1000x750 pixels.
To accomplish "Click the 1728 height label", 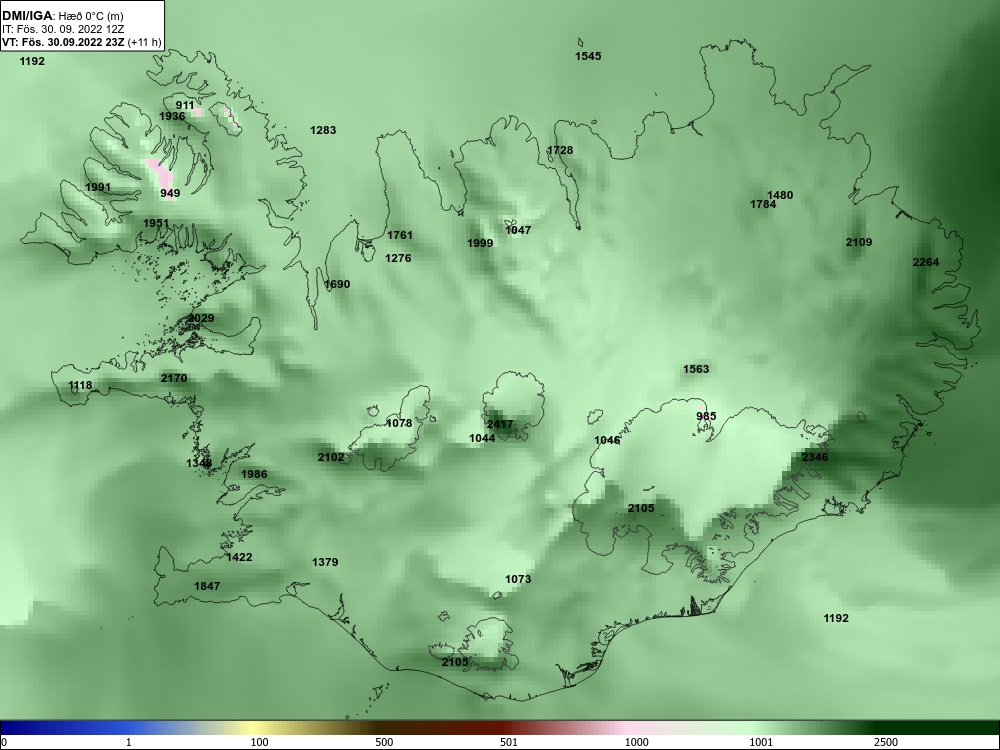I will [560, 151].
